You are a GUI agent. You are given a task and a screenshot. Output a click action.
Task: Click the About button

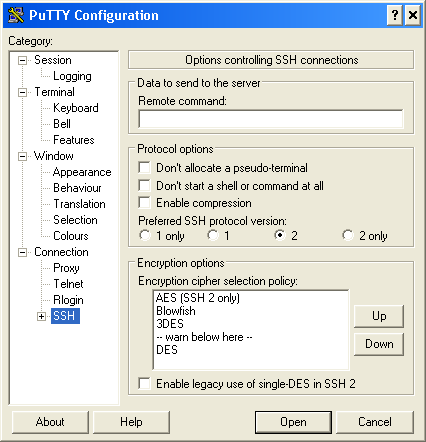[50, 422]
